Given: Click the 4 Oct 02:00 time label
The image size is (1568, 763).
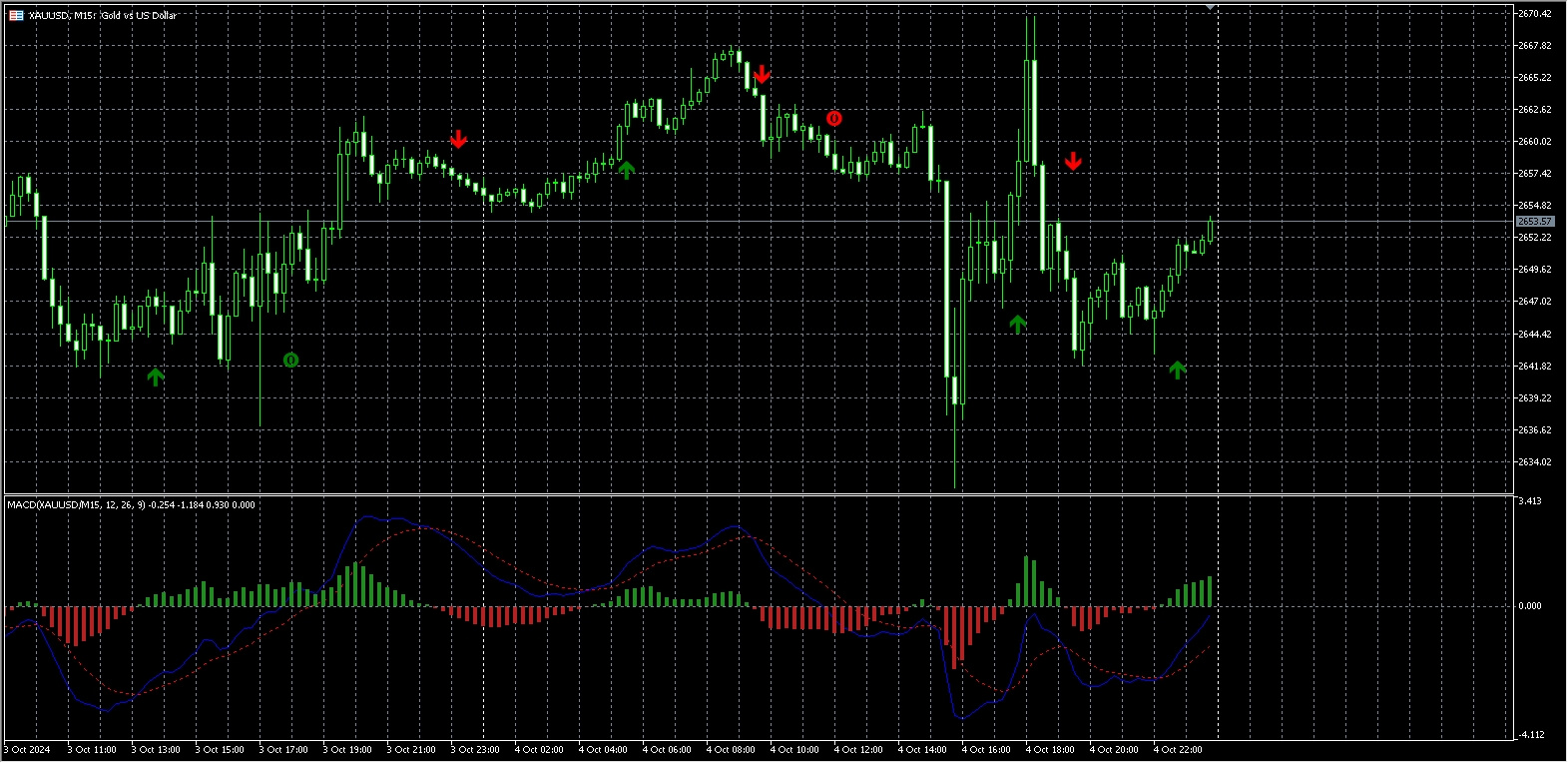Looking at the screenshot, I should (x=539, y=749).
